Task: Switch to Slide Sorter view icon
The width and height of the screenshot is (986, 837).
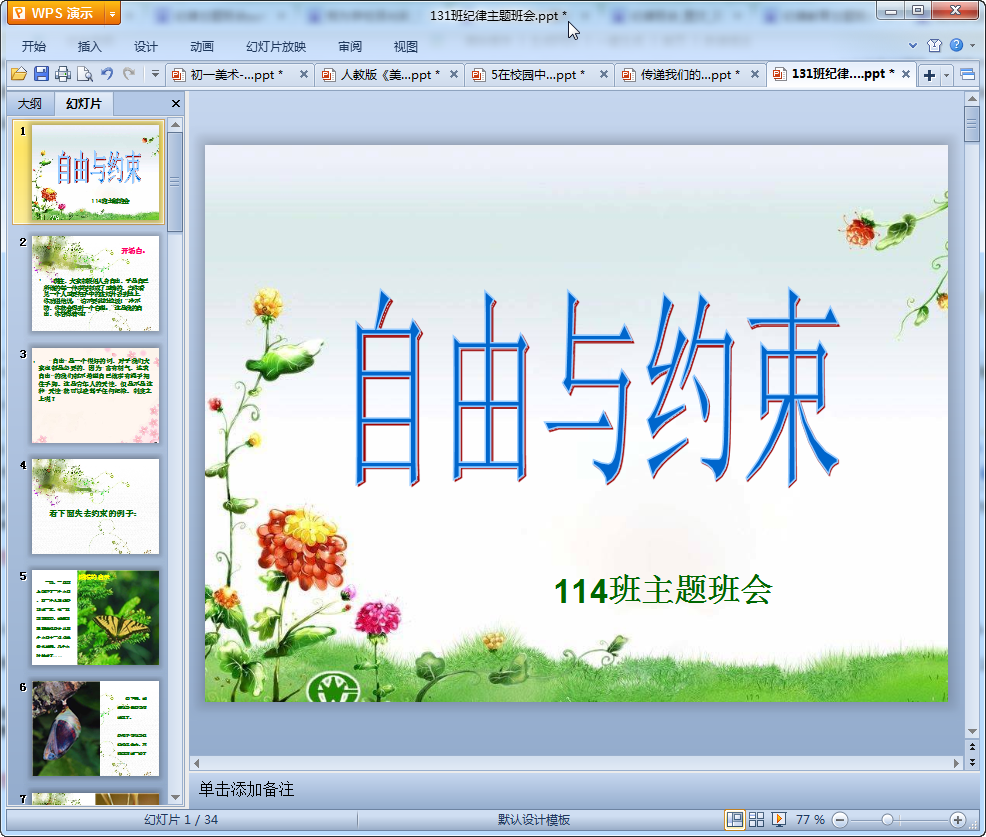Action: 756,819
